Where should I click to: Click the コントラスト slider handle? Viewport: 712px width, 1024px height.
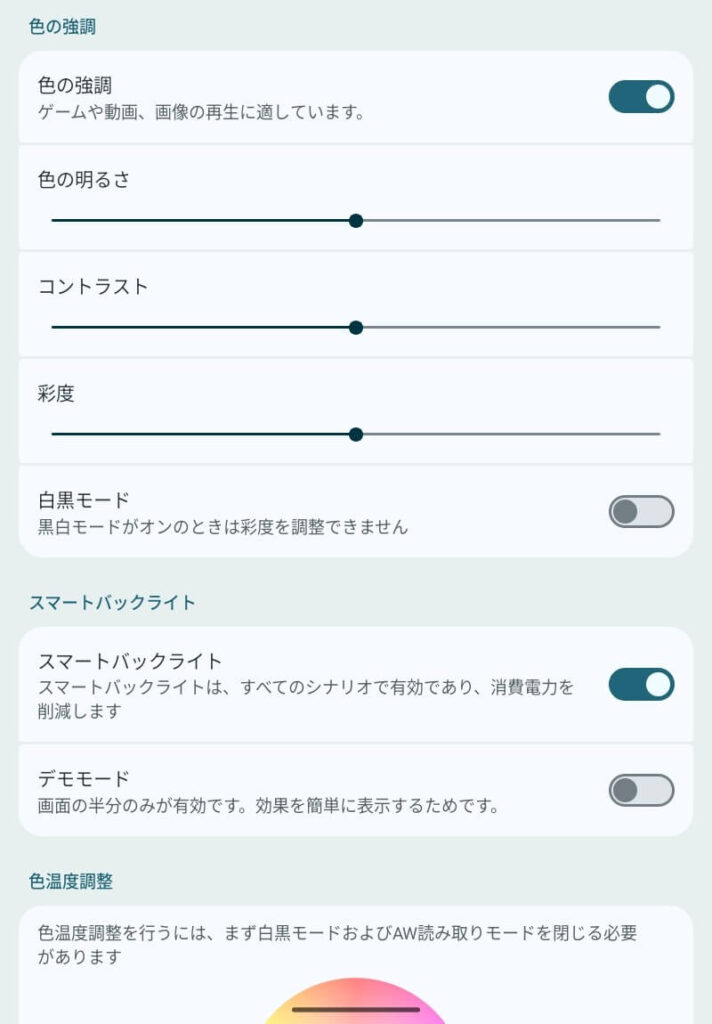point(356,328)
